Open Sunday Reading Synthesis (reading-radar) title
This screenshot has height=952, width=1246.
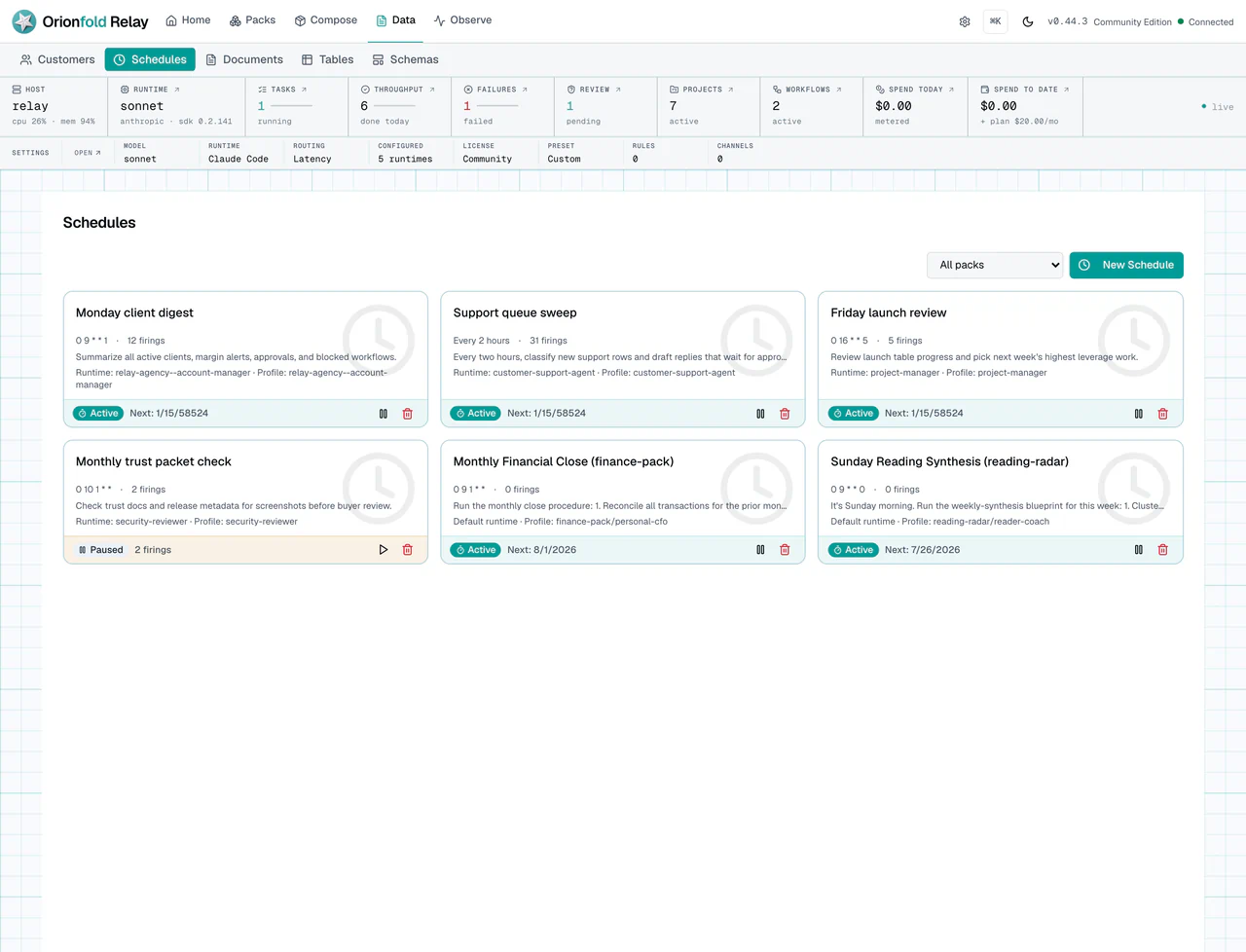[x=950, y=461]
